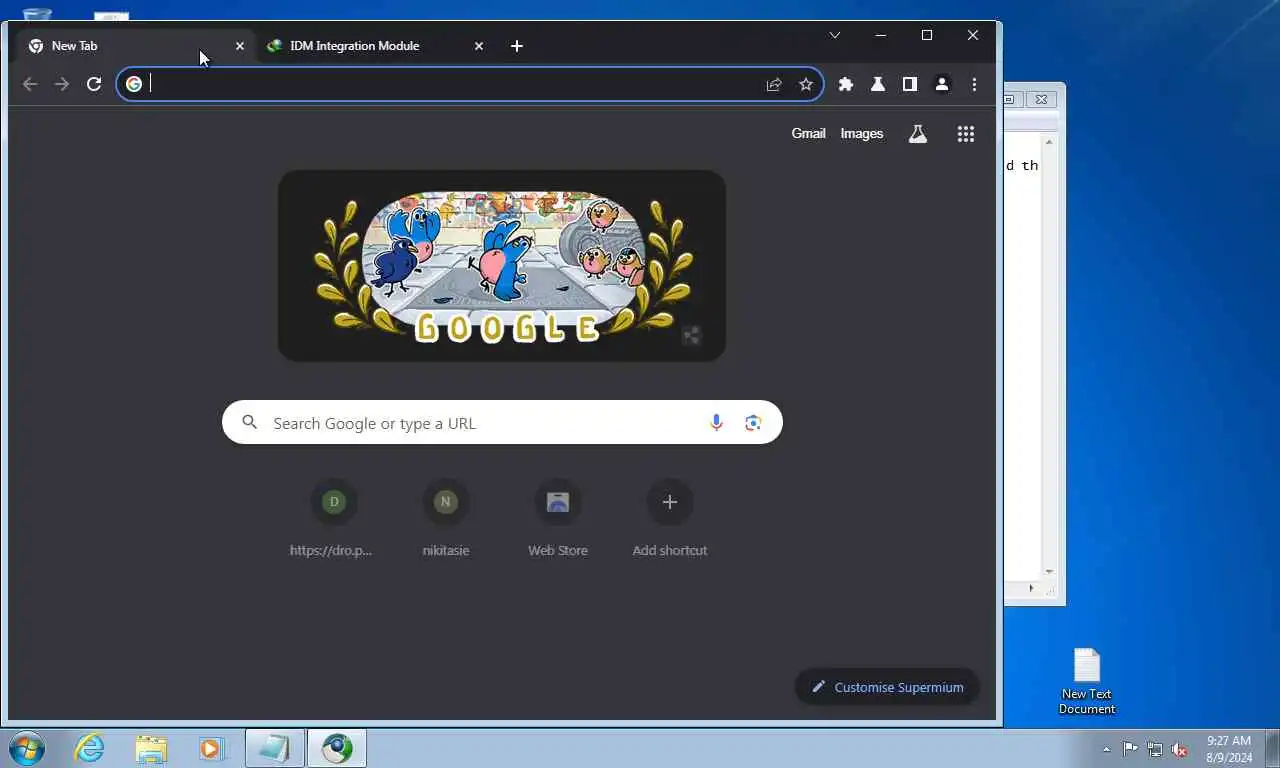Open the Google apps grid
This screenshot has height=768, width=1280.
point(966,133)
